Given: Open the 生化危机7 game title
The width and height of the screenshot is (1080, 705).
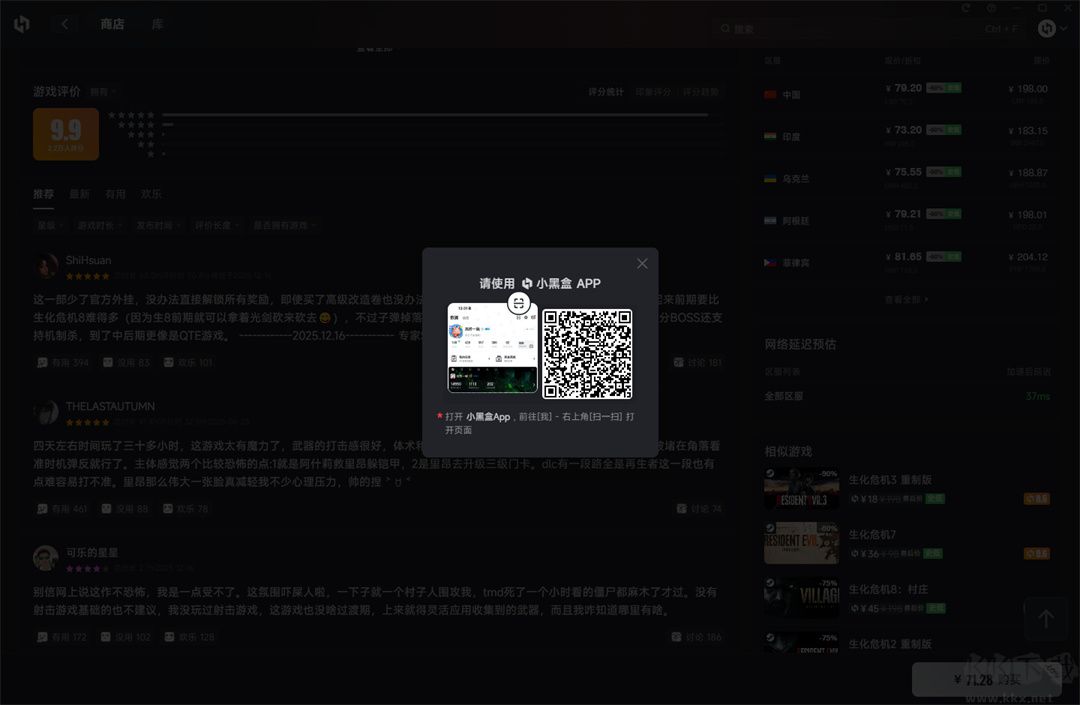Looking at the screenshot, I should coord(871,534).
